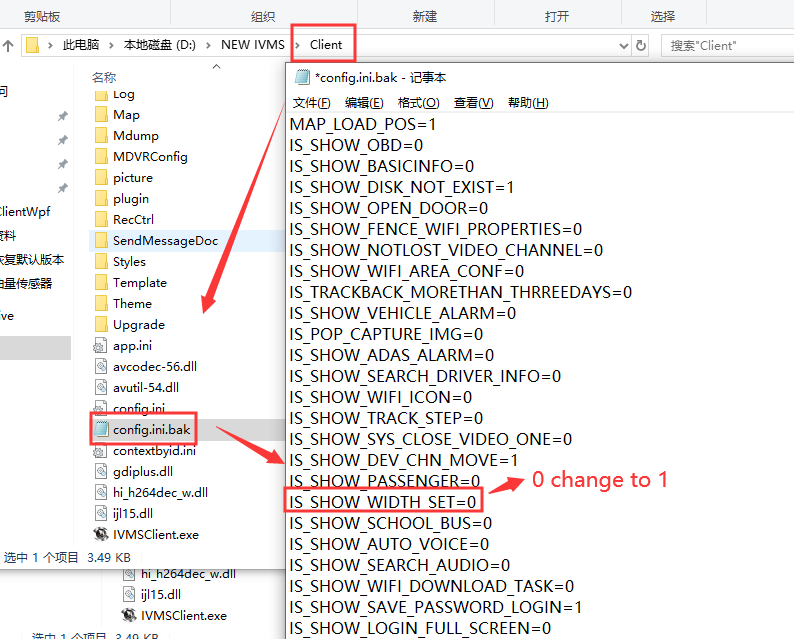This screenshot has width=794, height=639.
Task: Select IVMSClient.exe in the background Explorer window
Action: (x=183, y=616)
